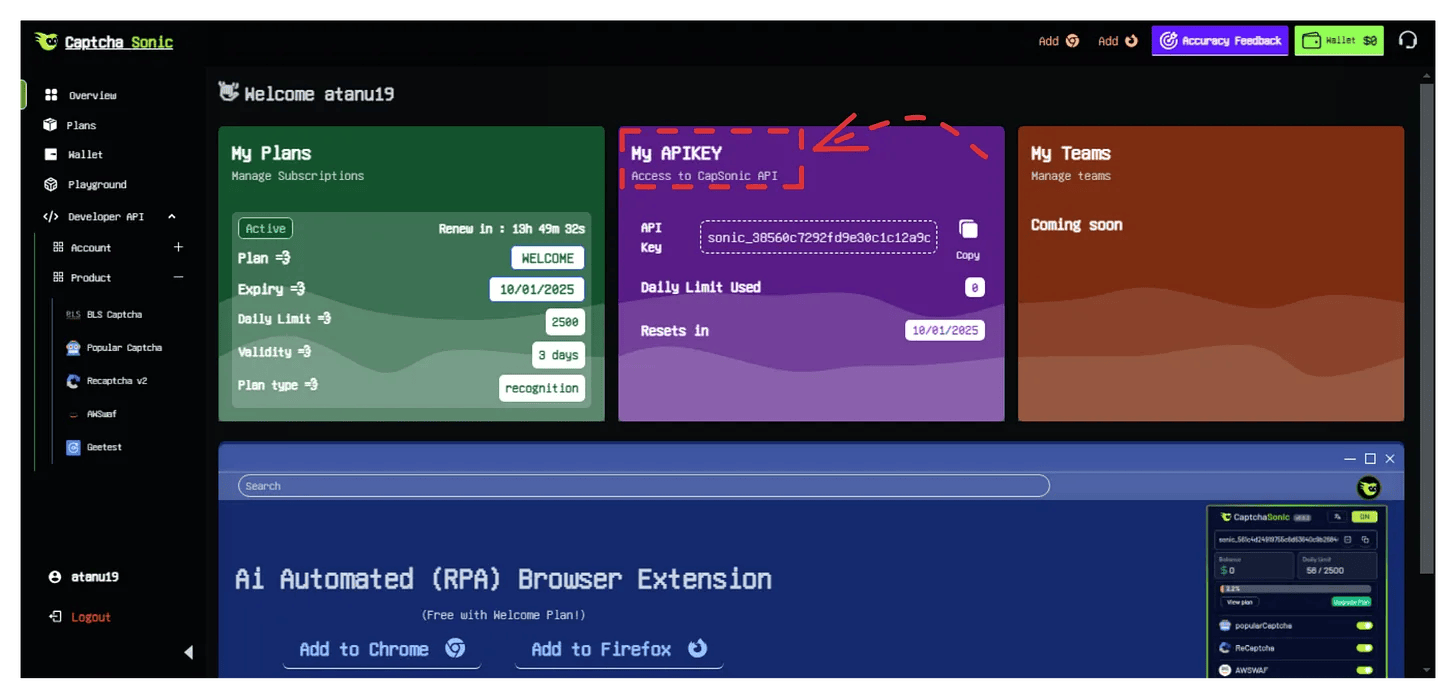
Task: Go to Plans in sidebar
Action: click(81, 125)
